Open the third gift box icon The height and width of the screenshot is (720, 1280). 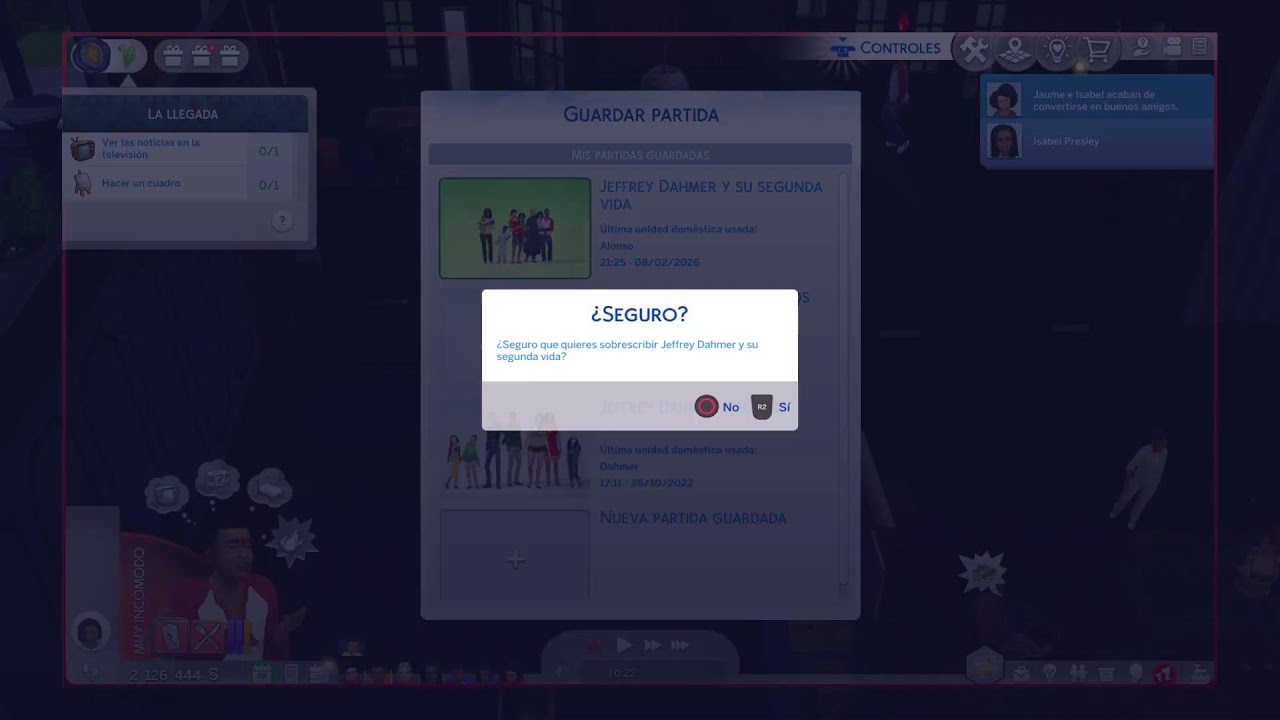[x=230, y=55]
